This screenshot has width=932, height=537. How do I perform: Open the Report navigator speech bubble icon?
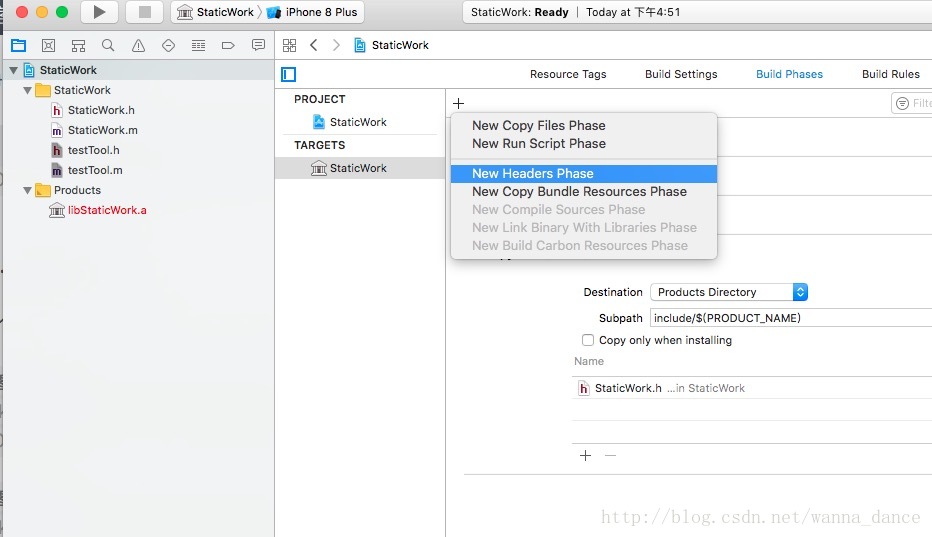click(x=258, y=45)
